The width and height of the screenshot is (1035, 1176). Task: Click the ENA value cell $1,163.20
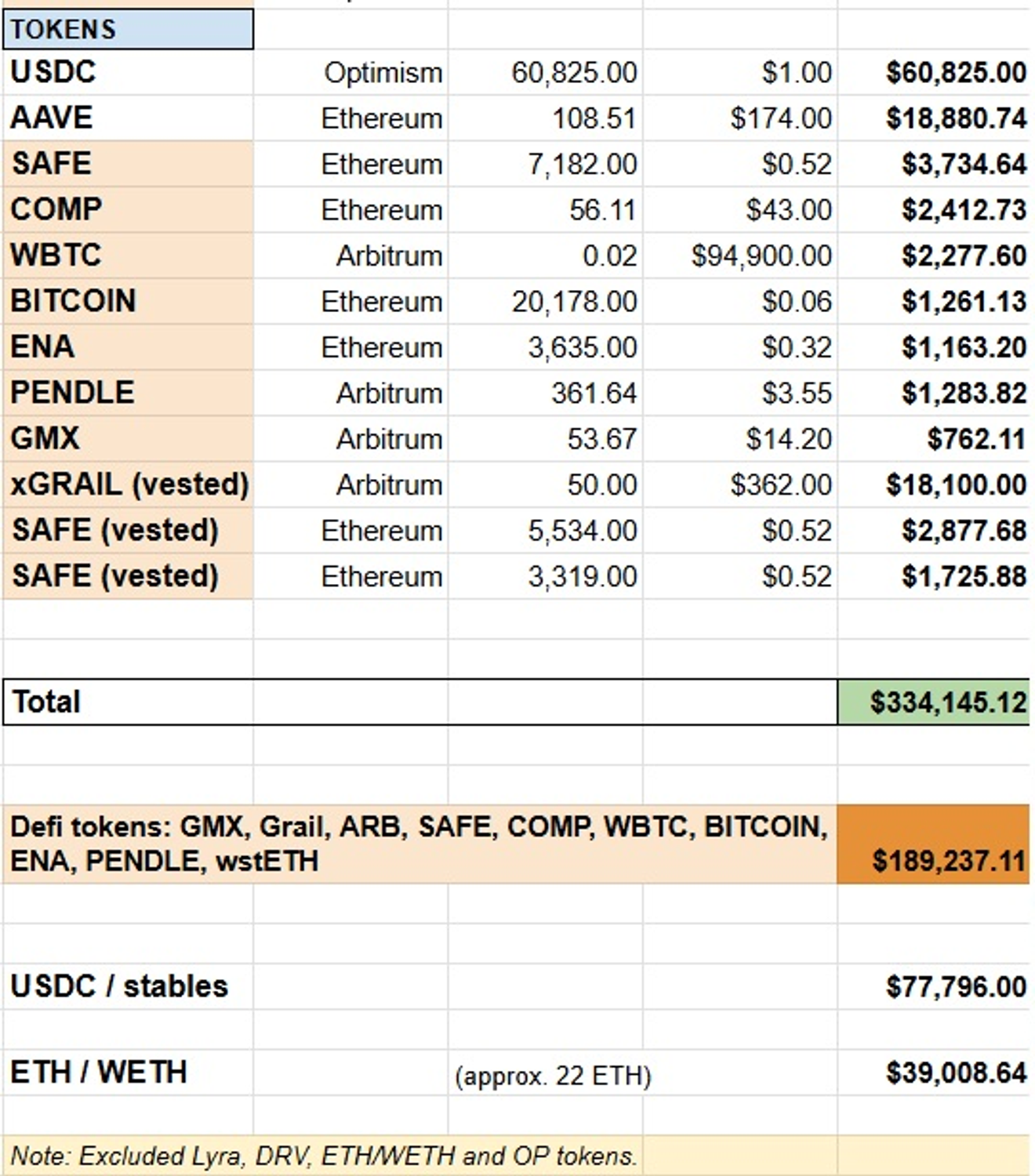click(963, 347)
